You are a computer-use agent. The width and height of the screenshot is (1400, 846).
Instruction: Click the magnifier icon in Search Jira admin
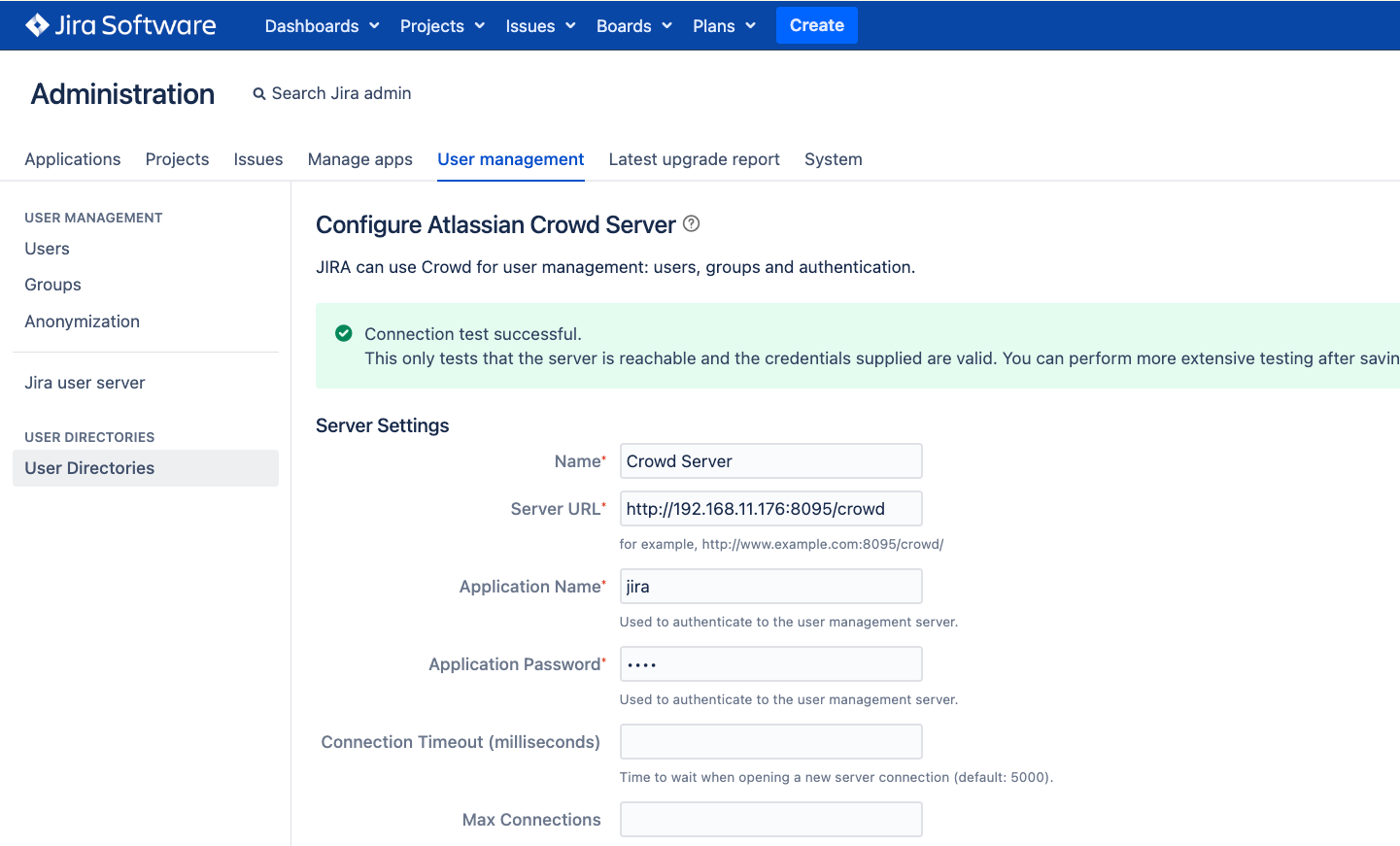tap(259, 94)
